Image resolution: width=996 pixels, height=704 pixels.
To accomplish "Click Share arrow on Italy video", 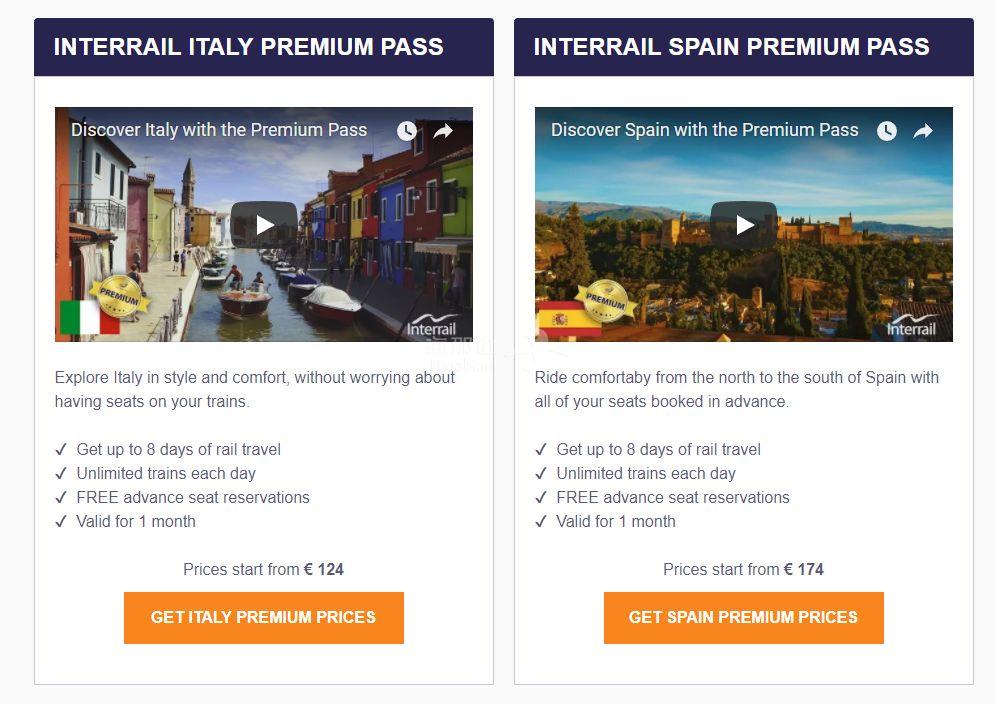I will [x=443, y=131].
